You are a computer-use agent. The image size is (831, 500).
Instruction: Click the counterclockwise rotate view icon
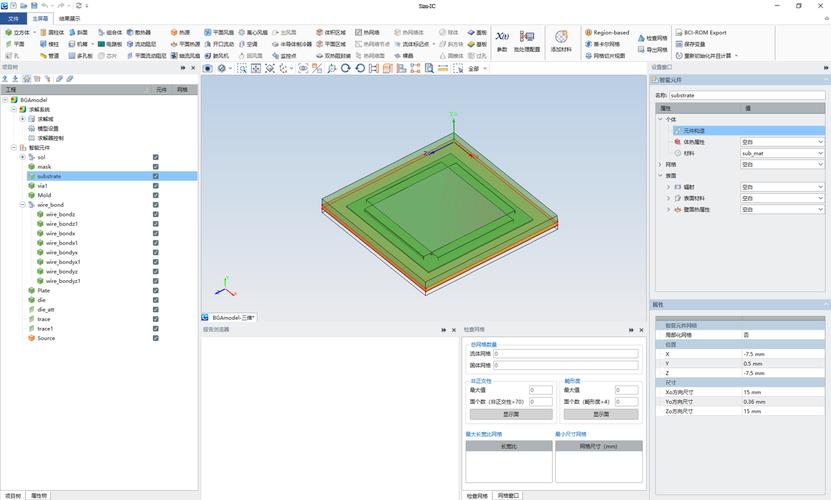click(x=360, y=68)
